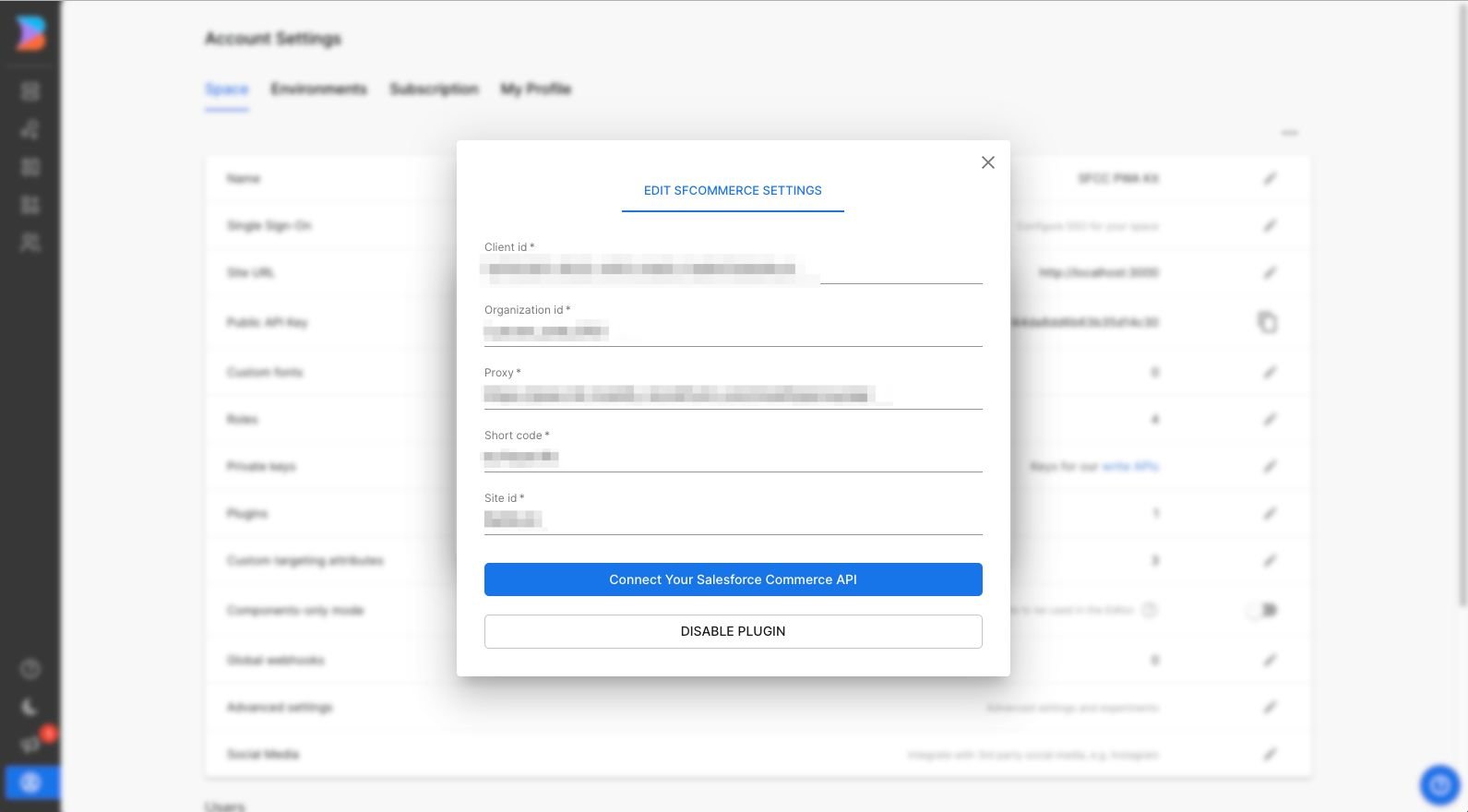Viewport: 1468px width, 812px height.
Task: Click the page's vertical scrollbar
Action: click(x=1463, y=304)
